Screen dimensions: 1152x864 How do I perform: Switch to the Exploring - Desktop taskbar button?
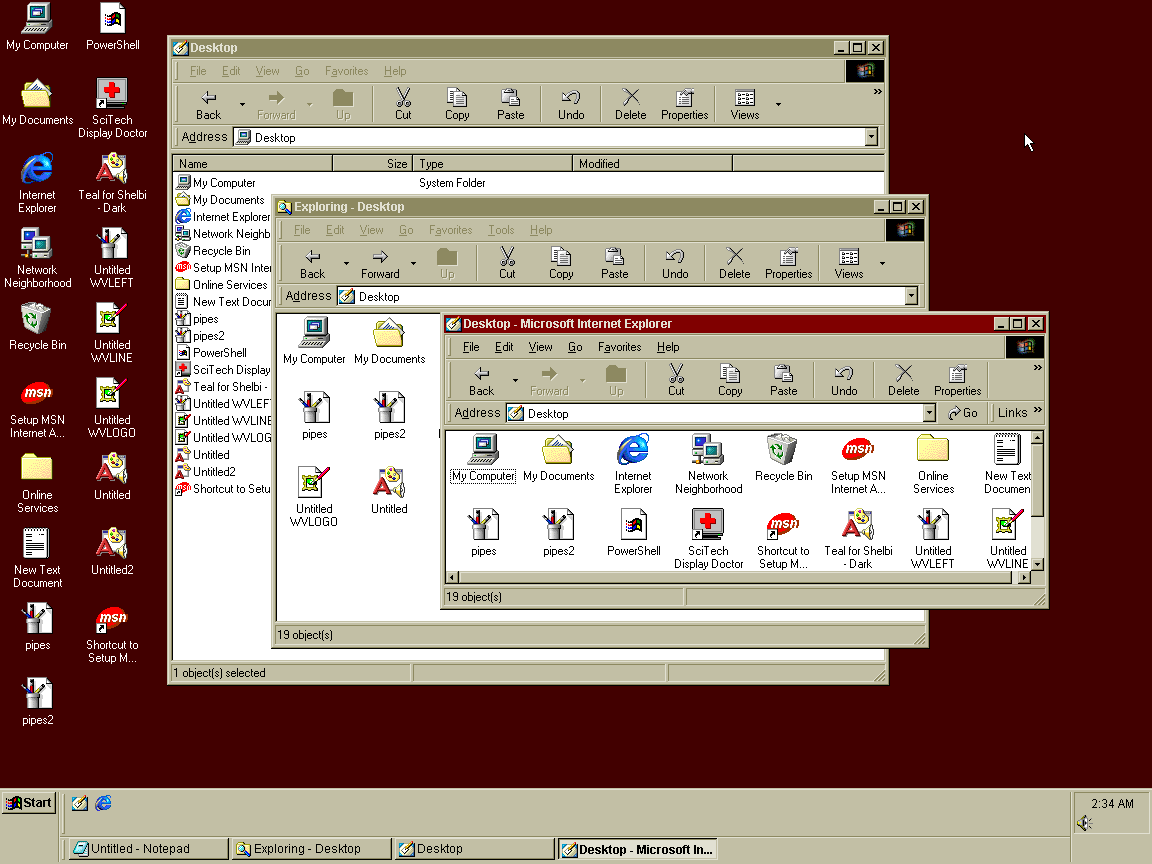pos(312,849)
